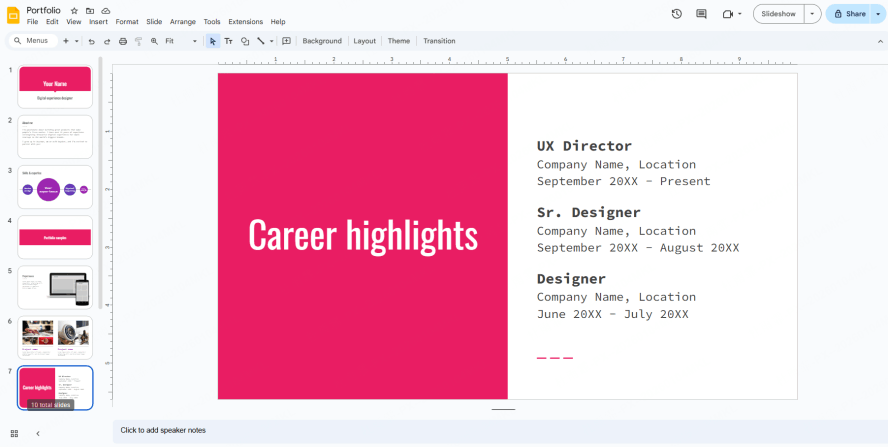The image size is (888, 447).
Task: Select the shape insert tool
Action: click(x=245, y=41)
